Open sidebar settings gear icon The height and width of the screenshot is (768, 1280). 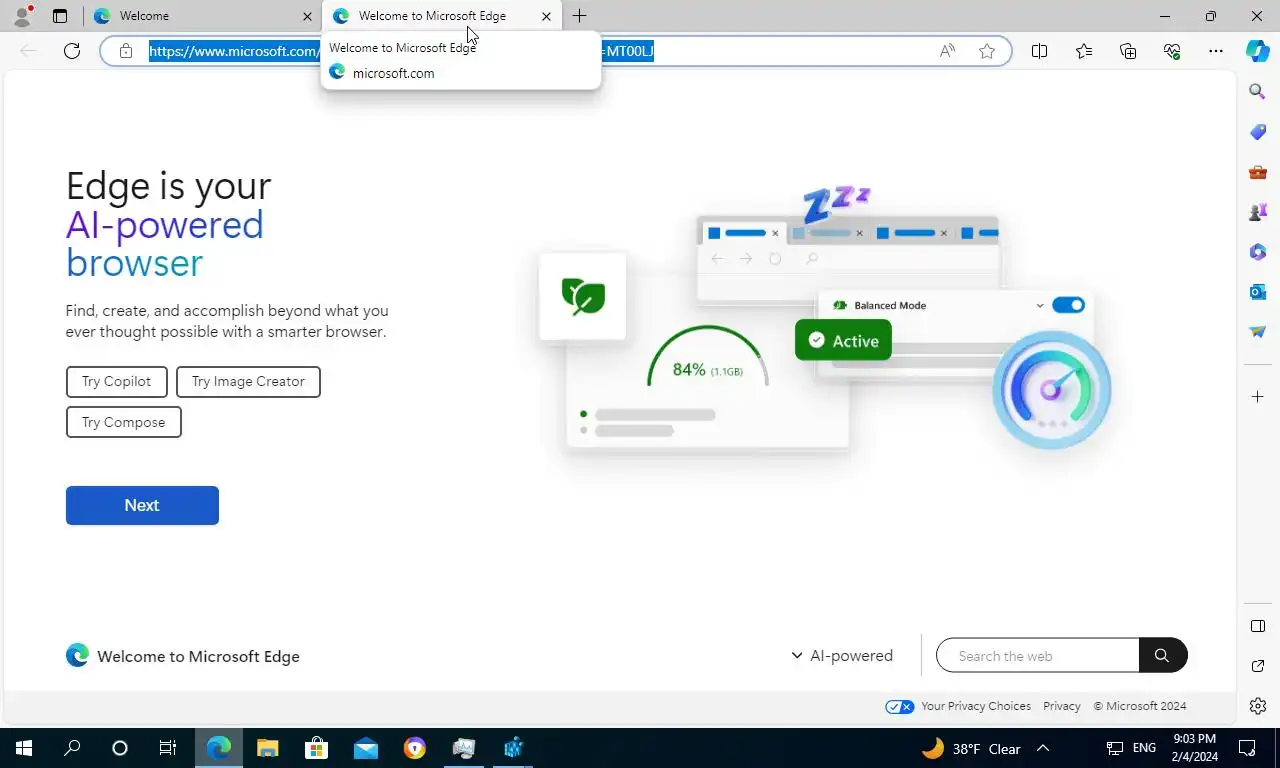click(x=1258, y=706)
